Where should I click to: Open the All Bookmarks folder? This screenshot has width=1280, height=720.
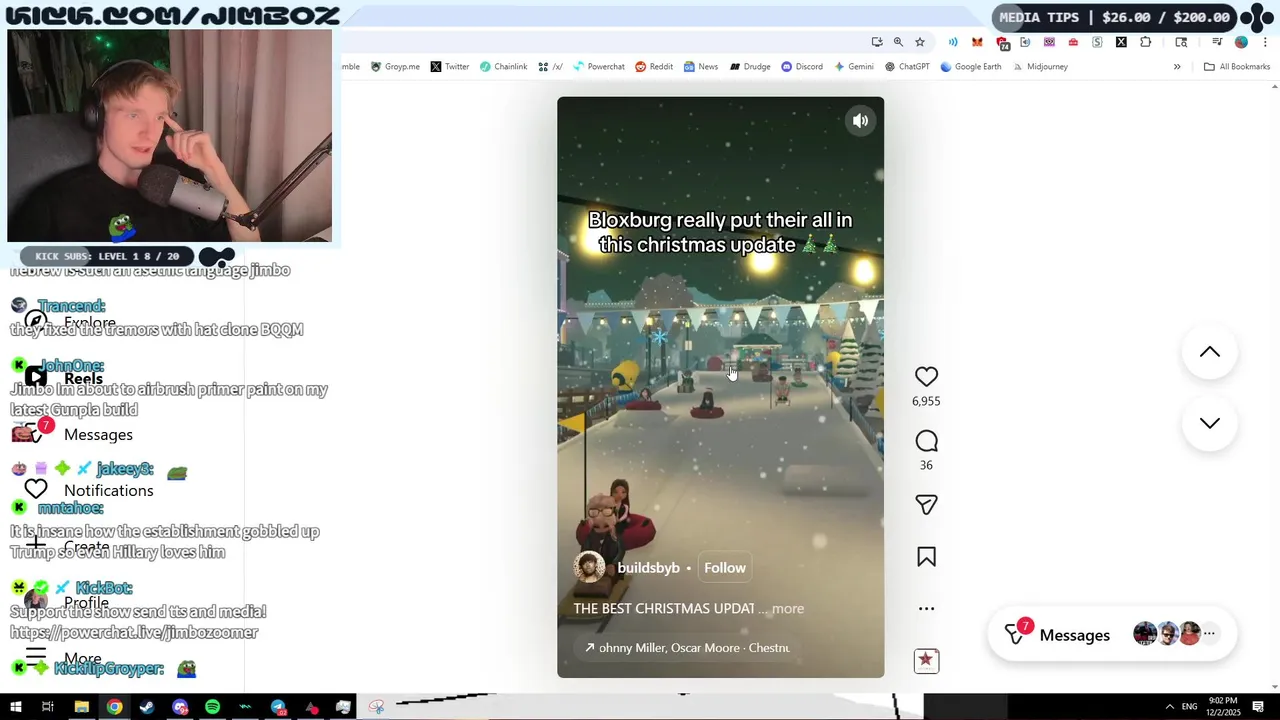(1237, 67)
